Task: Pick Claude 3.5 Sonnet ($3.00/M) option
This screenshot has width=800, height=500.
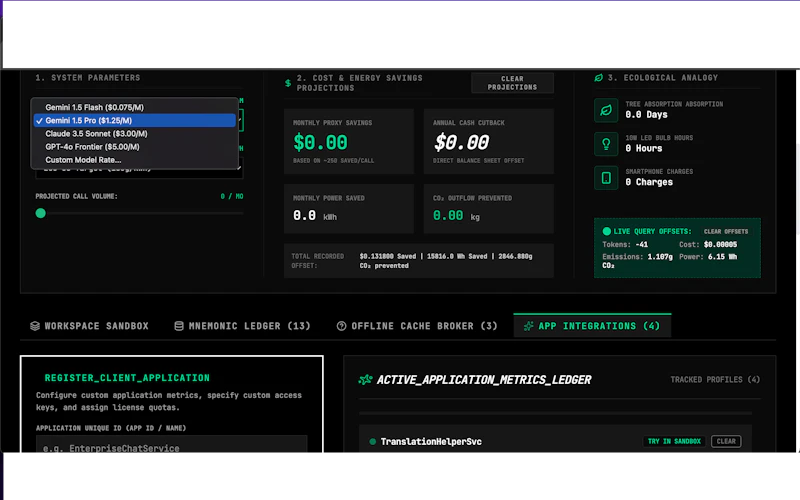Action: point(135,134)
